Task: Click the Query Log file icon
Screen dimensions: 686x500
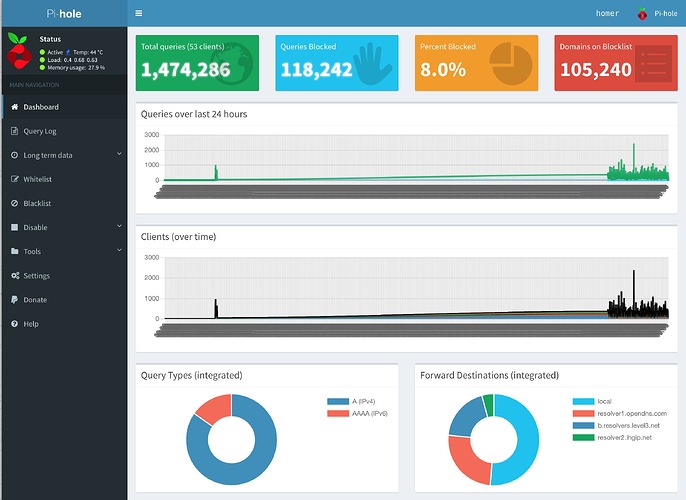Action: click(x=14, y=131)
